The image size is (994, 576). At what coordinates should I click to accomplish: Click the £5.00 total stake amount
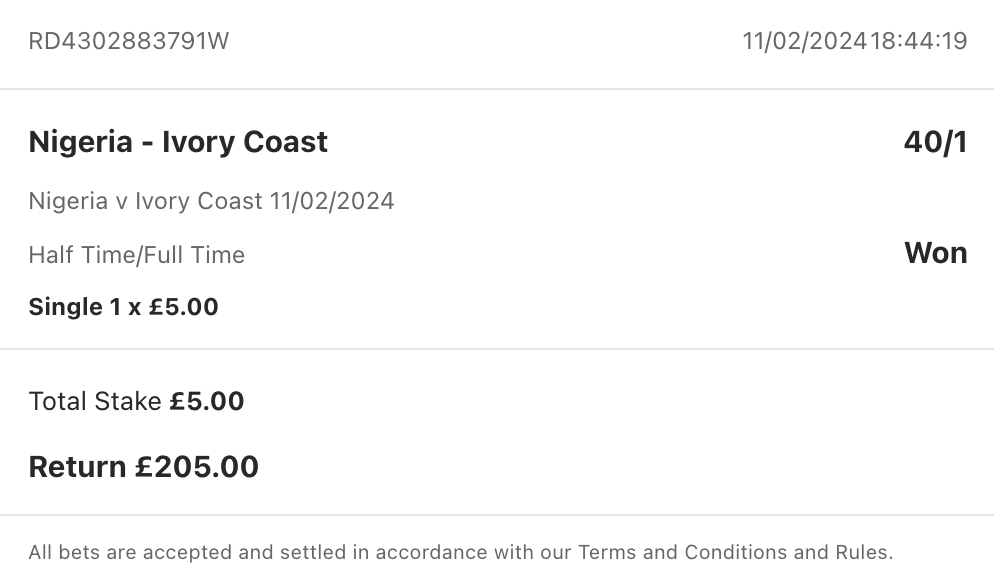click(x=207, y=402)
